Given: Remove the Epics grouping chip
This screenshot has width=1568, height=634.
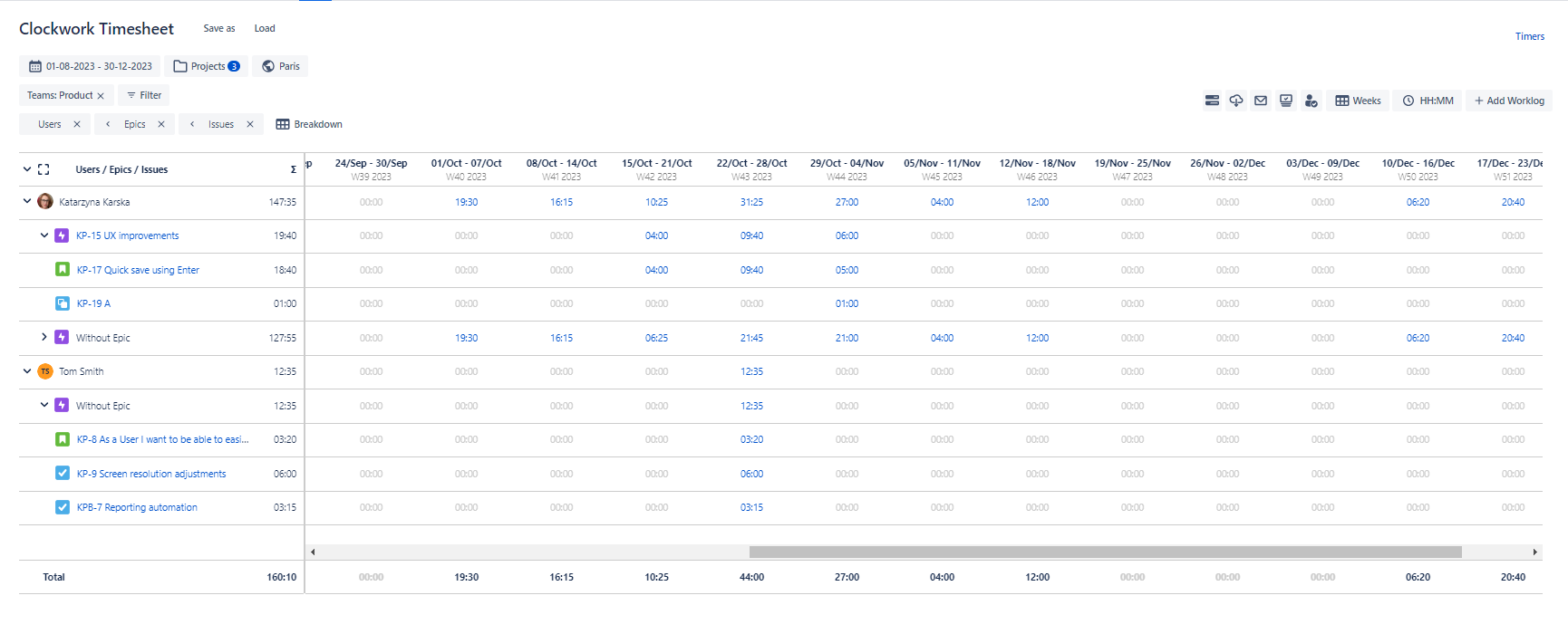Looking at the screenshot, I should pyautogui.click(x=161, y=124).
